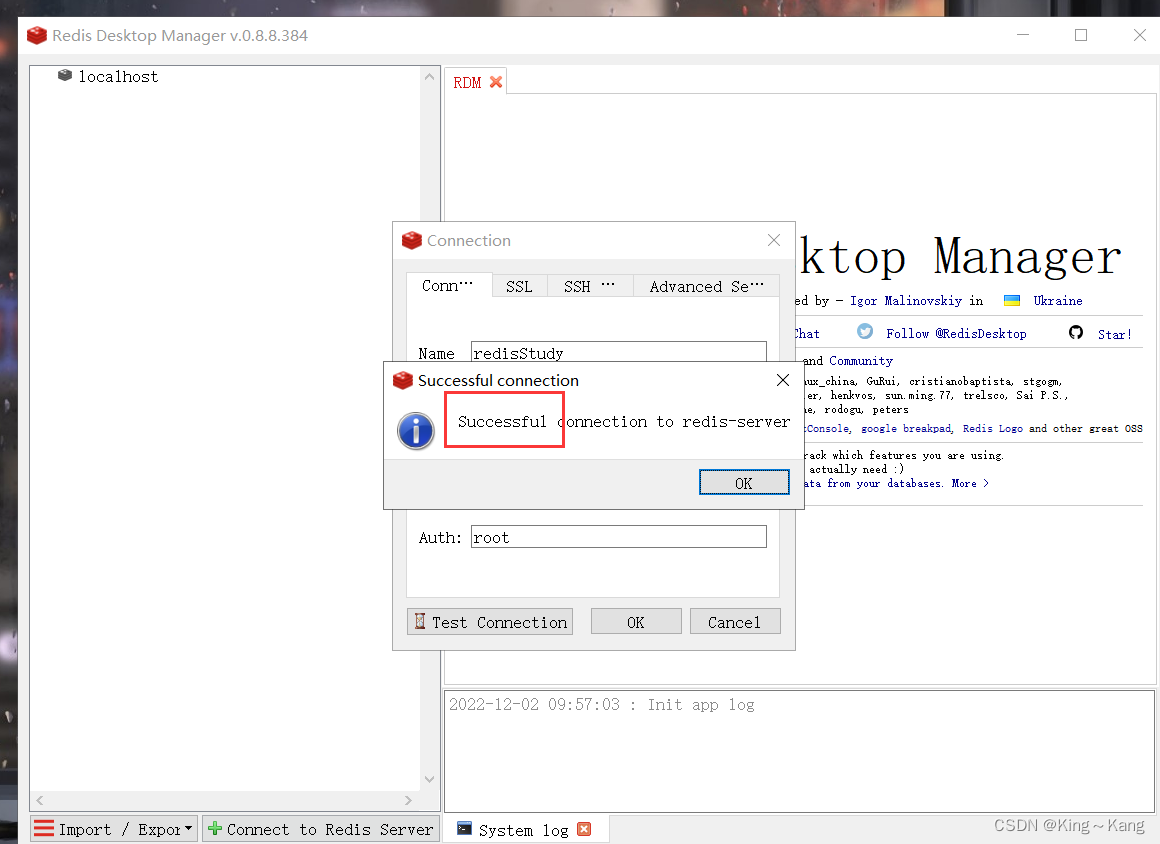Select the Conn... tab in Connection dialog
The image size is (1160, 844).
[x=448, y=286]
